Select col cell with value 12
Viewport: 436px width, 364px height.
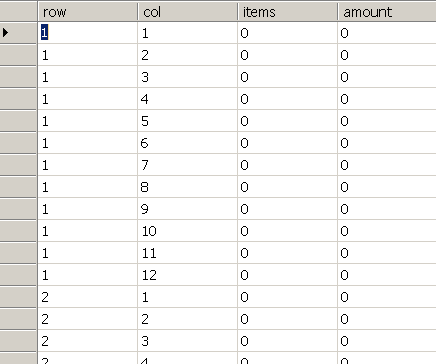coord(187,275)
